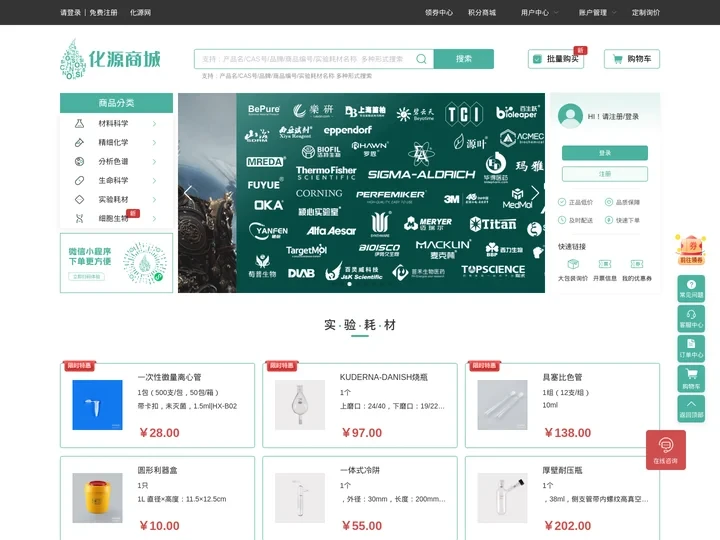
Task: Click the 品质保障 badge icon
Action: click(x=608, y=202)
